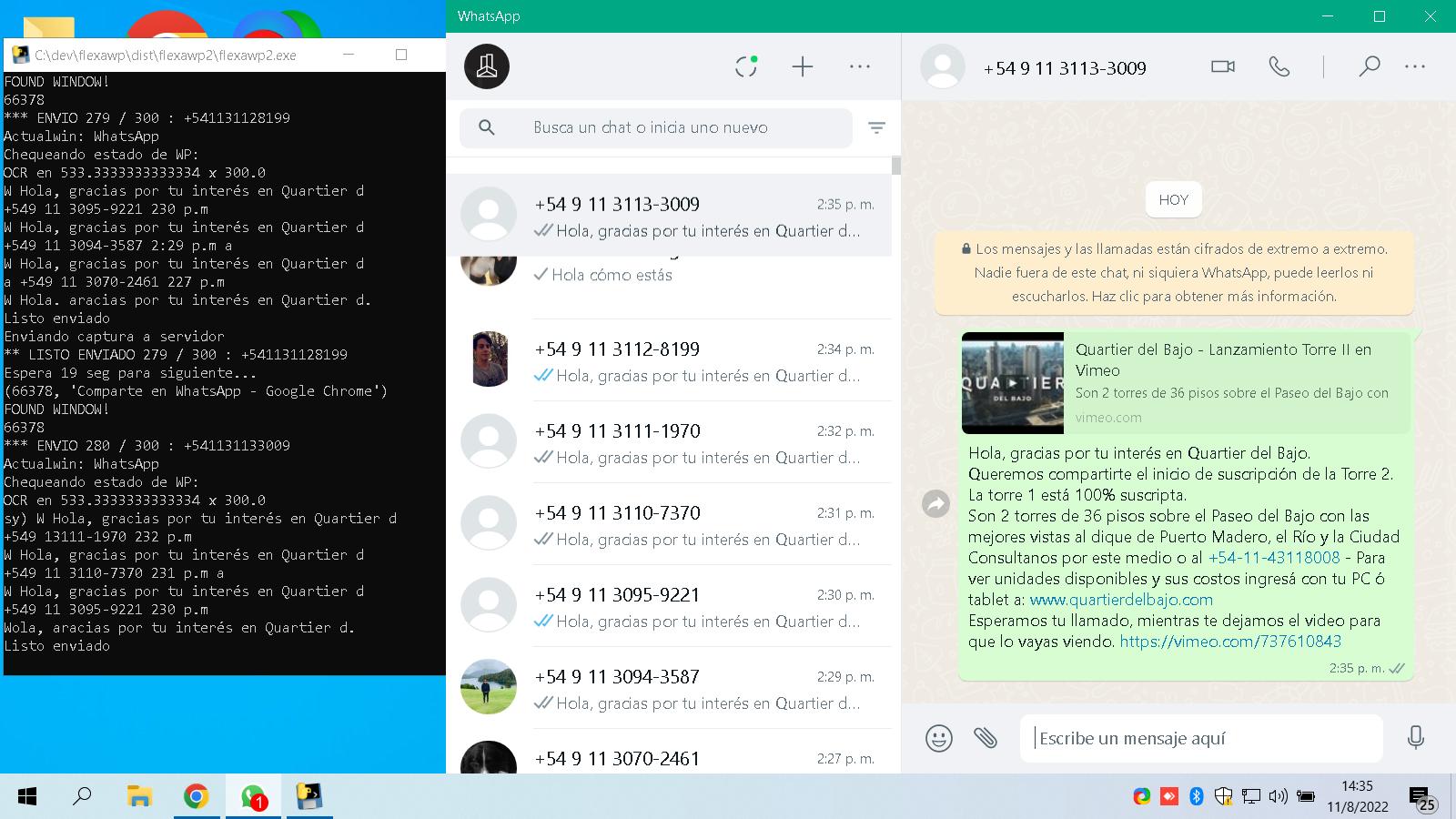Start a video call with contact
This screenshot has width=1456, height=819.
(1223, 66)
